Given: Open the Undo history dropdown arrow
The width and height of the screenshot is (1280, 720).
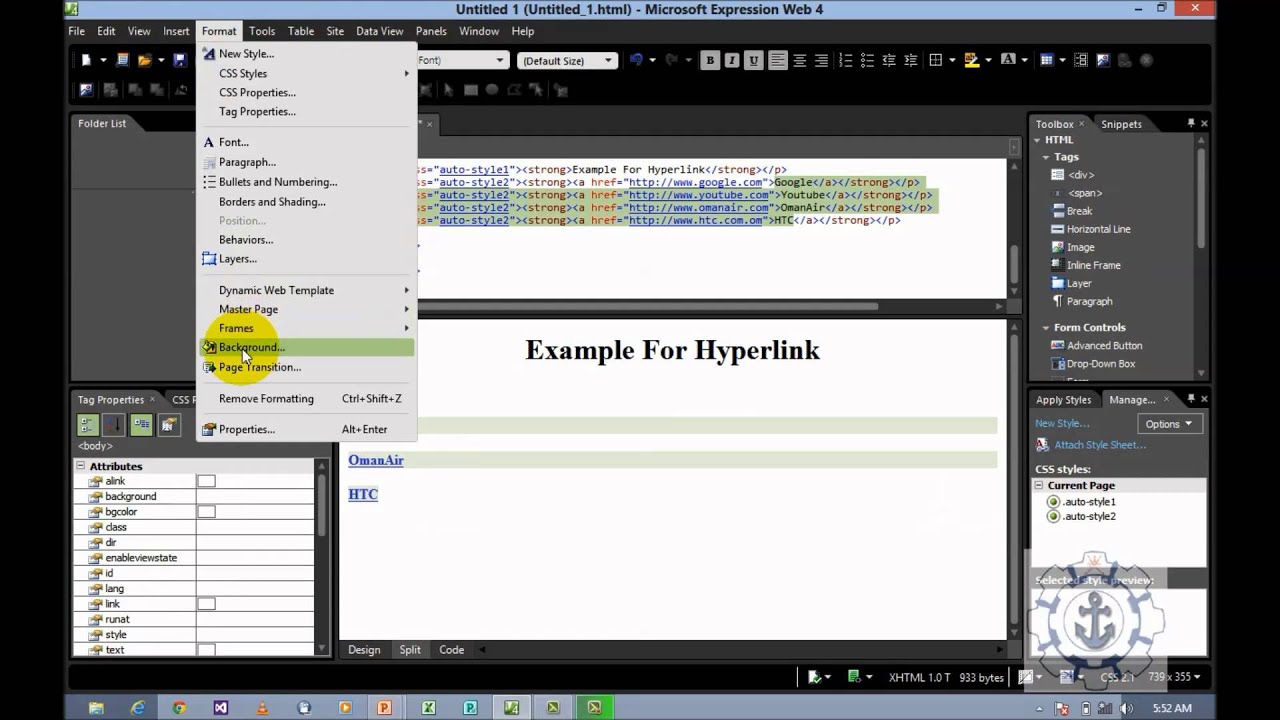Looking at the screenshot, I should [x=652, y=60].
